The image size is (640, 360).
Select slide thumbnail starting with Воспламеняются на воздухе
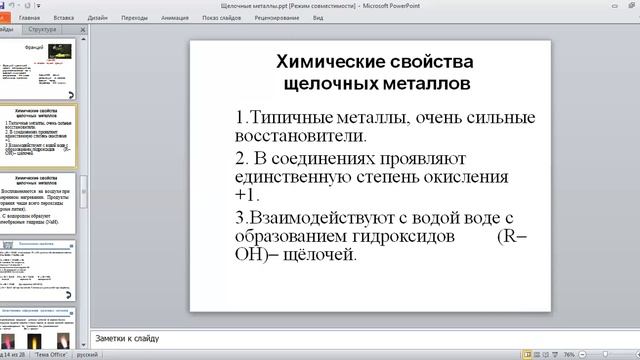tap(38, 203)
